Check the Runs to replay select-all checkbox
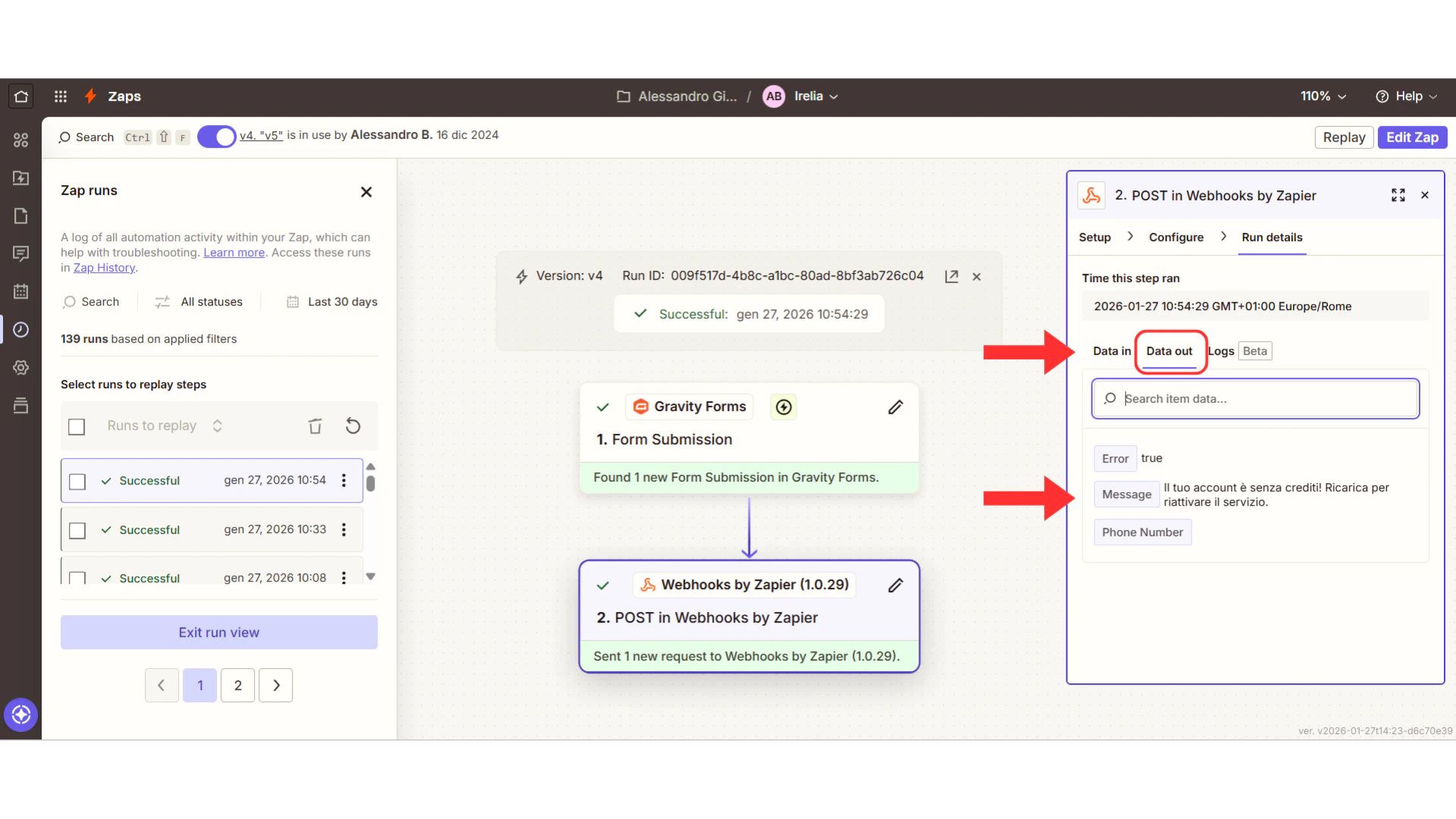The image size is (1456, 819). pos(77,427)
